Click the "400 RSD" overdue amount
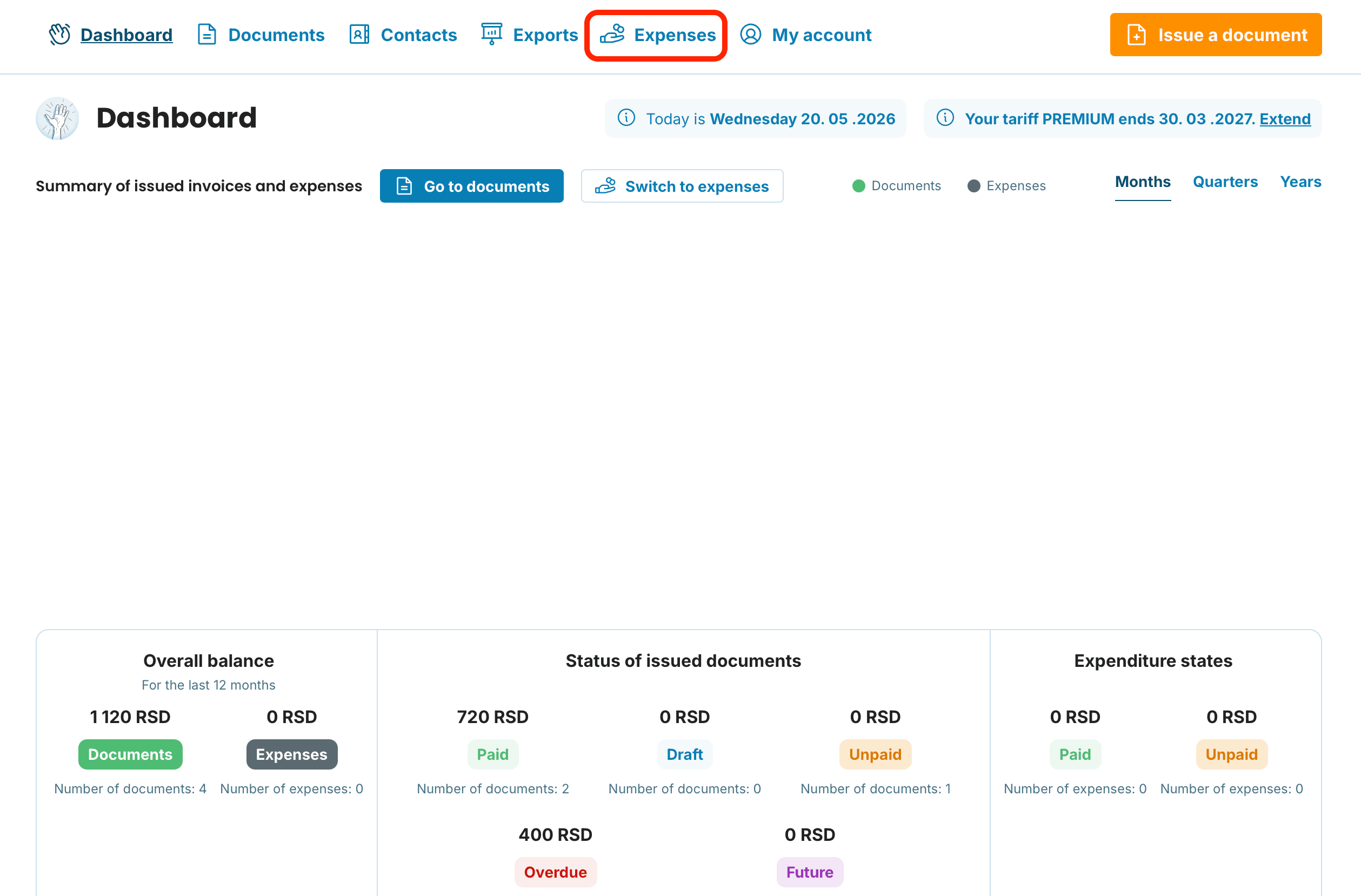1361x896 pixels. (x=555, y=834)
